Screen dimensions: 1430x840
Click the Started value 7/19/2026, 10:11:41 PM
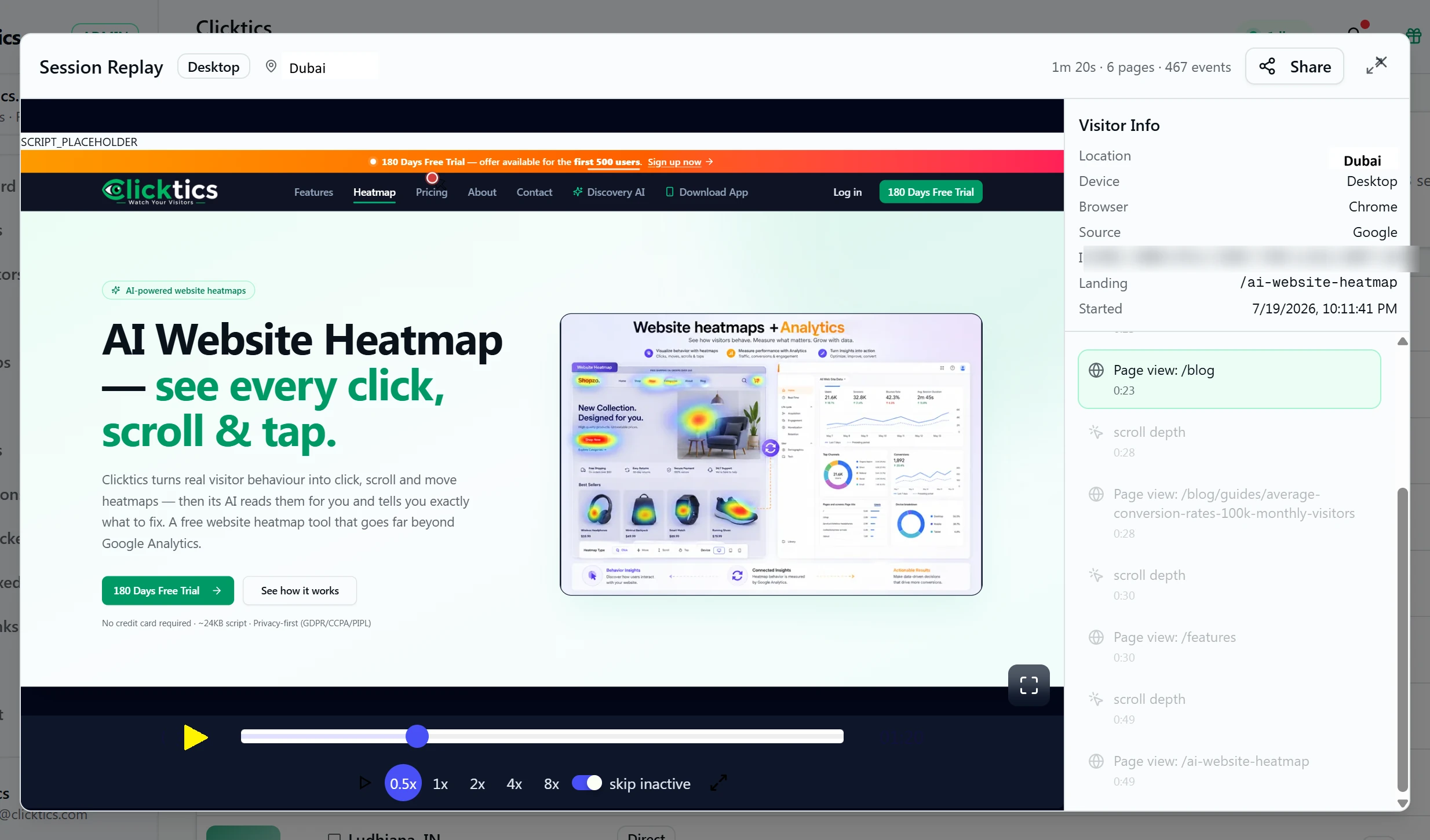point(1324,308)
